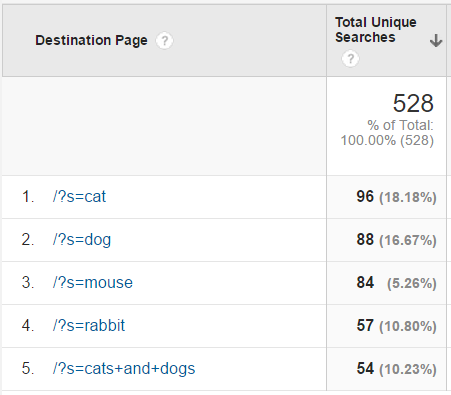The height and width of the screenshot is (395, 451).
Task: Click the 96 searches value for cat
Action: (365, 196)
